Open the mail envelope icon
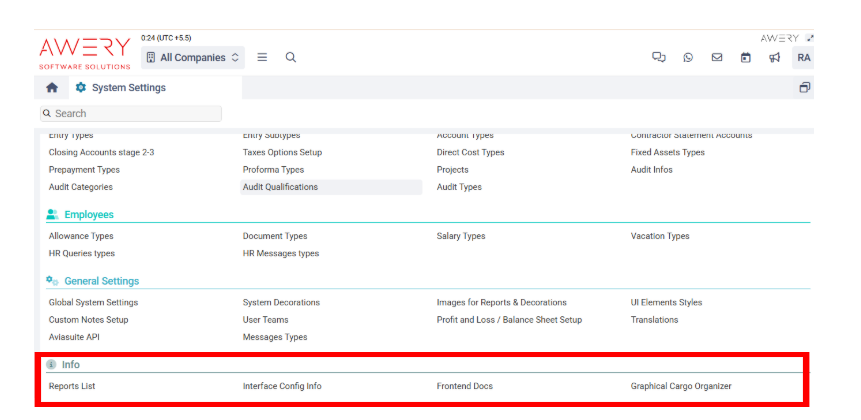Image resolution: width=861 pixels, height=420 pixels. tap(717, 58)
